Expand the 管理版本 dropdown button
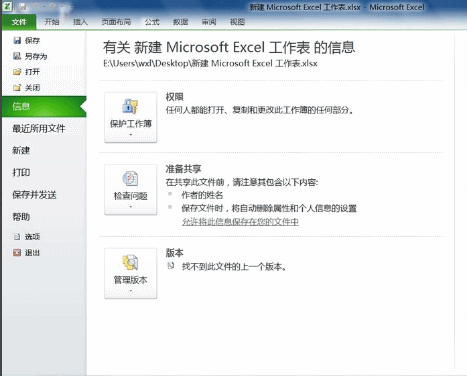Screen dimensions: 467x376 [131, 273]
